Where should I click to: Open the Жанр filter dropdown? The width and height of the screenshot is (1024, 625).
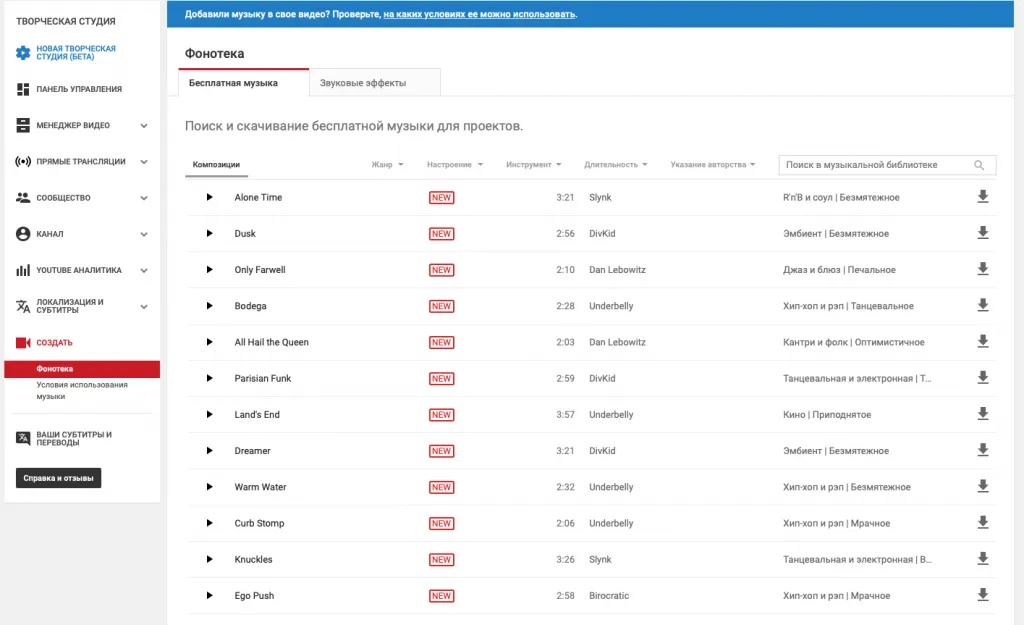[387, 165]
